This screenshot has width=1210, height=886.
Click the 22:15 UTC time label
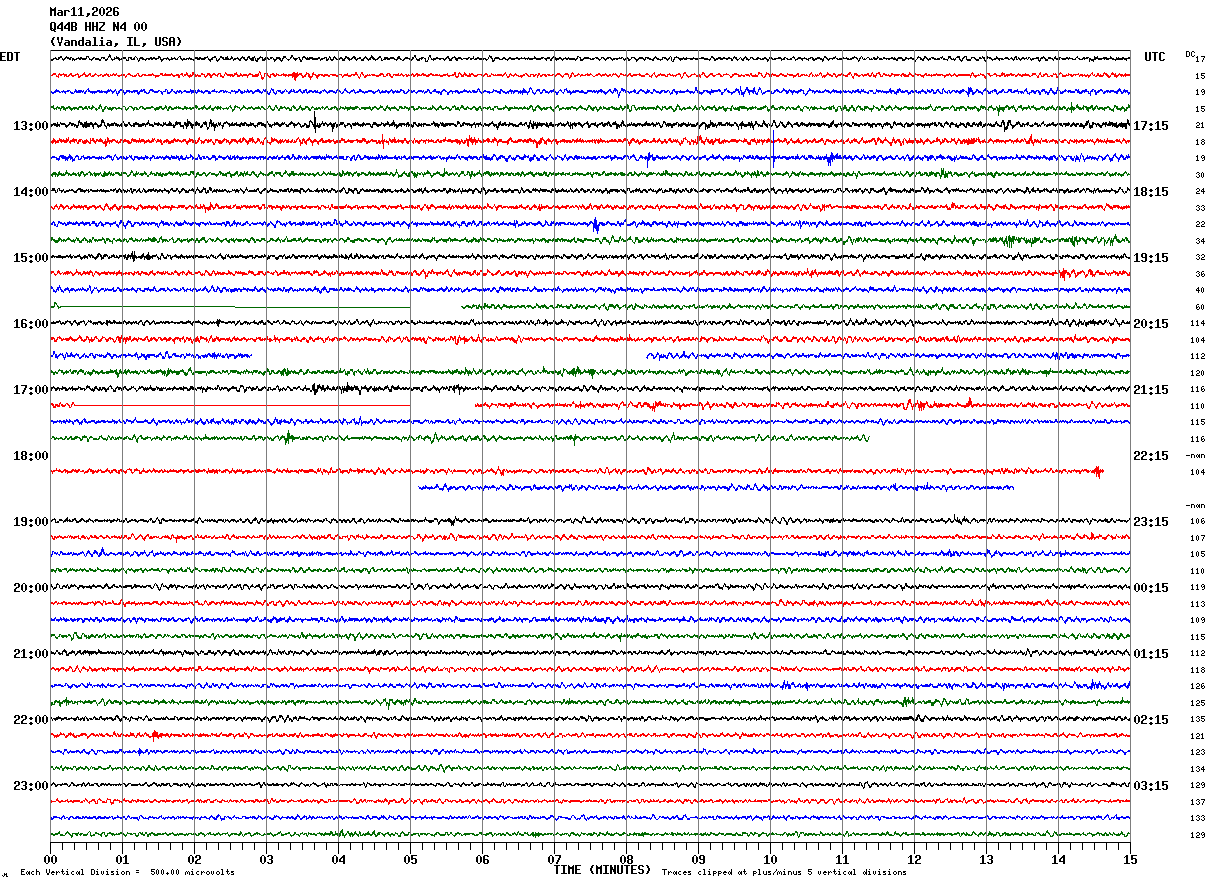(1150, 456)
